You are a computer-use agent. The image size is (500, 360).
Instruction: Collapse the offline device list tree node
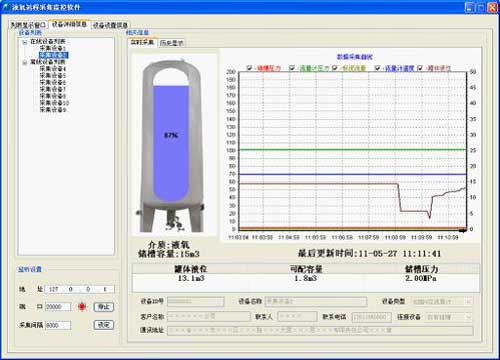click(x=25, y=62)
